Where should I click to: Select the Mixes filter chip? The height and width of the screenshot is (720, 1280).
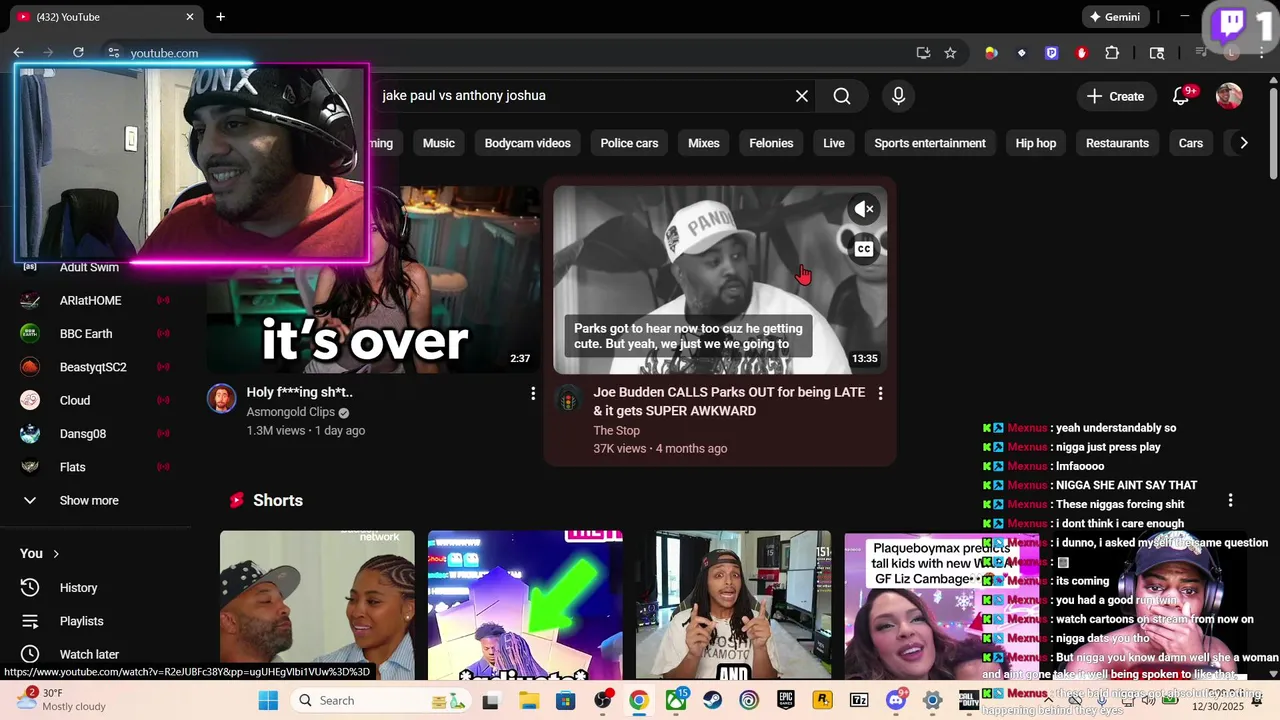point(704,143)
